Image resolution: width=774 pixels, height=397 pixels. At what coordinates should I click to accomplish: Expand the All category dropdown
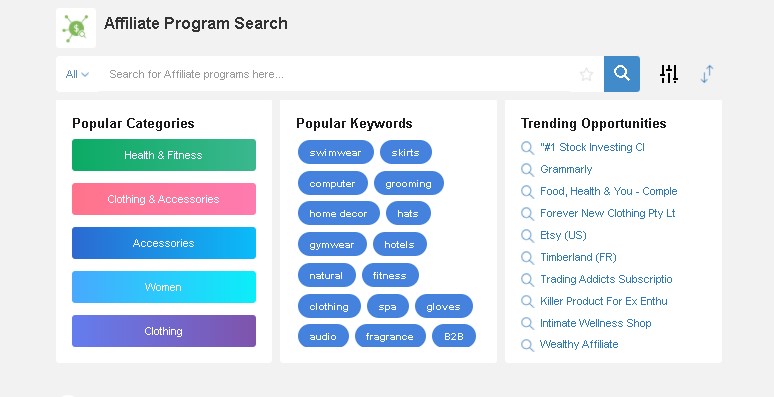(x=77, y=74)
